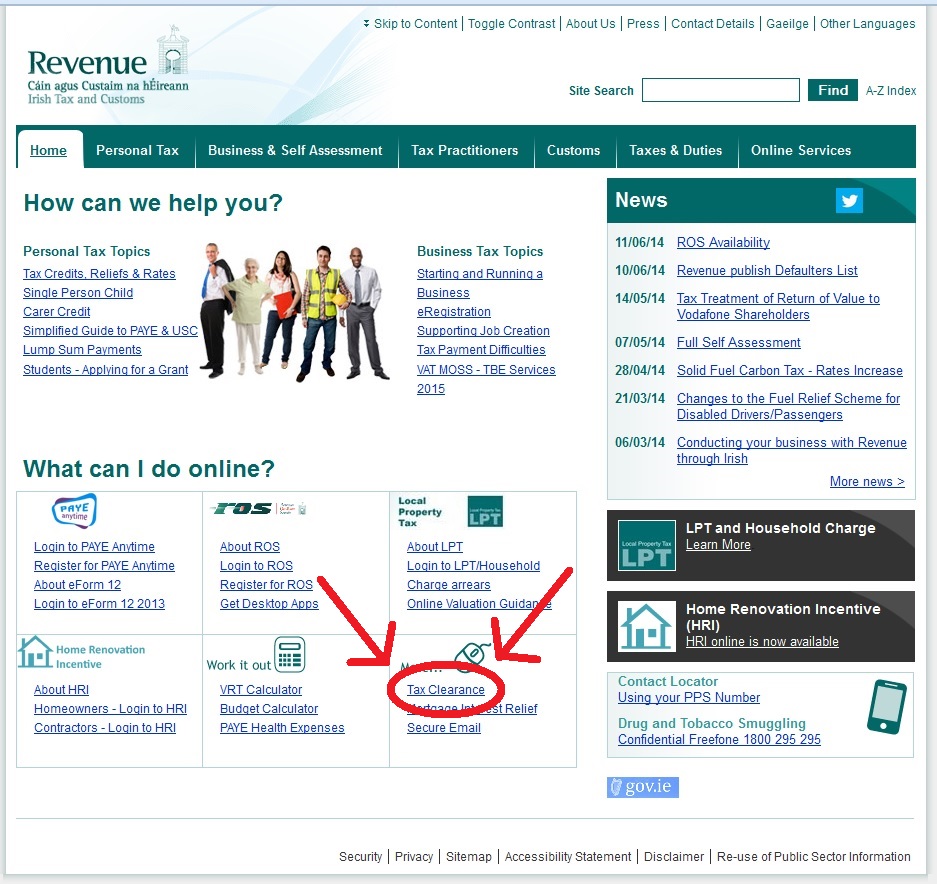937x884 pixels.
Task: Open Tax Clearance link
Action: pyautogui.click(x=446, y=690)
